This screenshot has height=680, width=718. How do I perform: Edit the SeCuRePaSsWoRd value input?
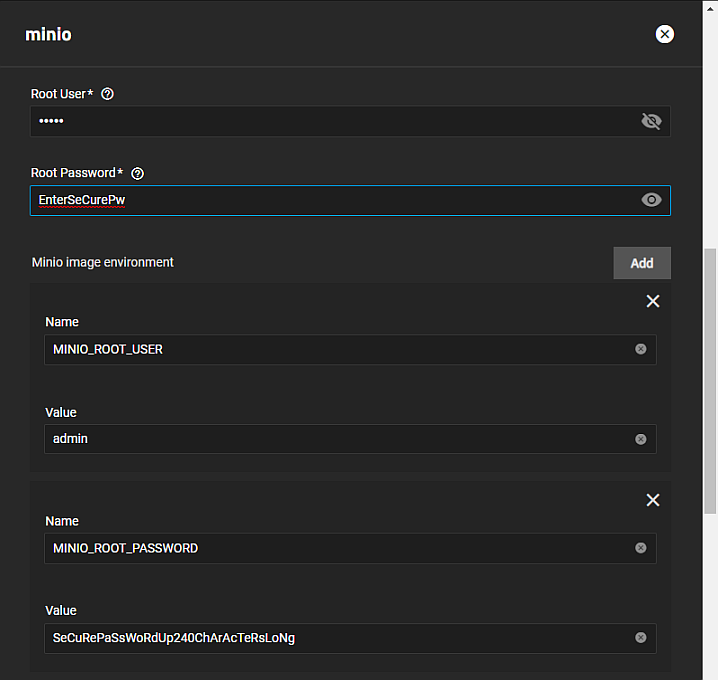pyautogui.click(x=330, y=637)
